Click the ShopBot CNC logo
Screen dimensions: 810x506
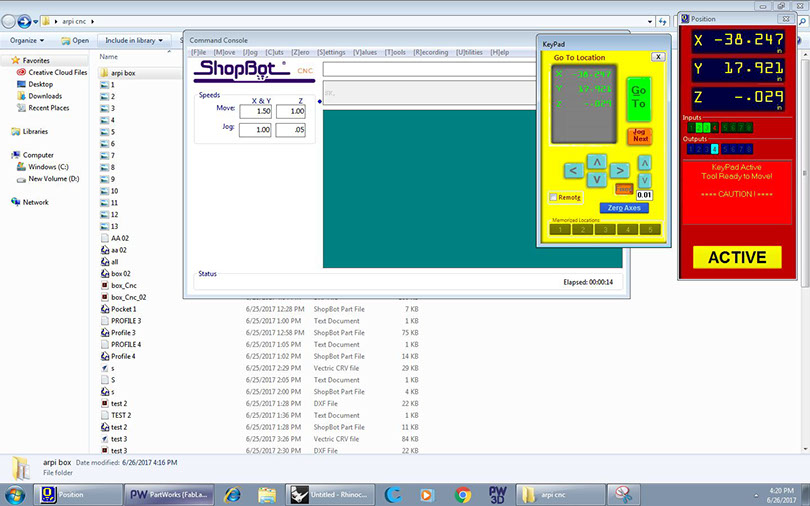point(254,71)
